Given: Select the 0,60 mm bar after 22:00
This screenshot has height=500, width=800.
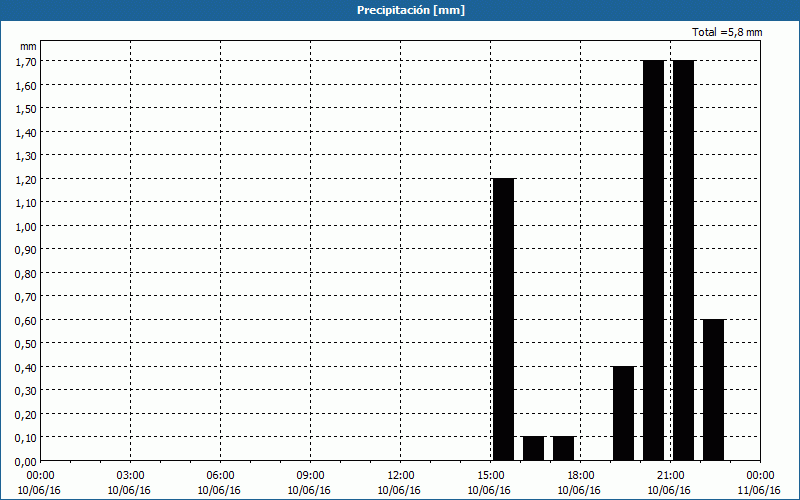Looking at the screenshot, I should [x=713, y=390].
